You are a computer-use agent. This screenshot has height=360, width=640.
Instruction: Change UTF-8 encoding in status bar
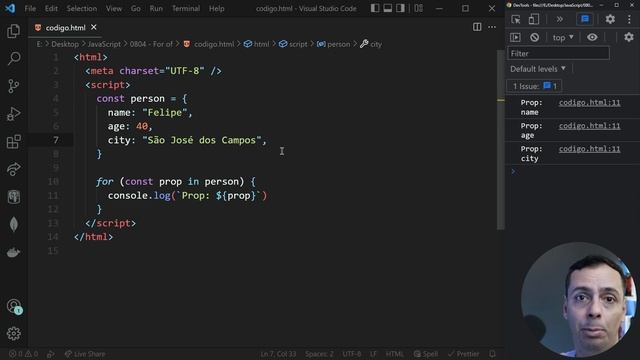pyautogui.click(x=352, y=354)
